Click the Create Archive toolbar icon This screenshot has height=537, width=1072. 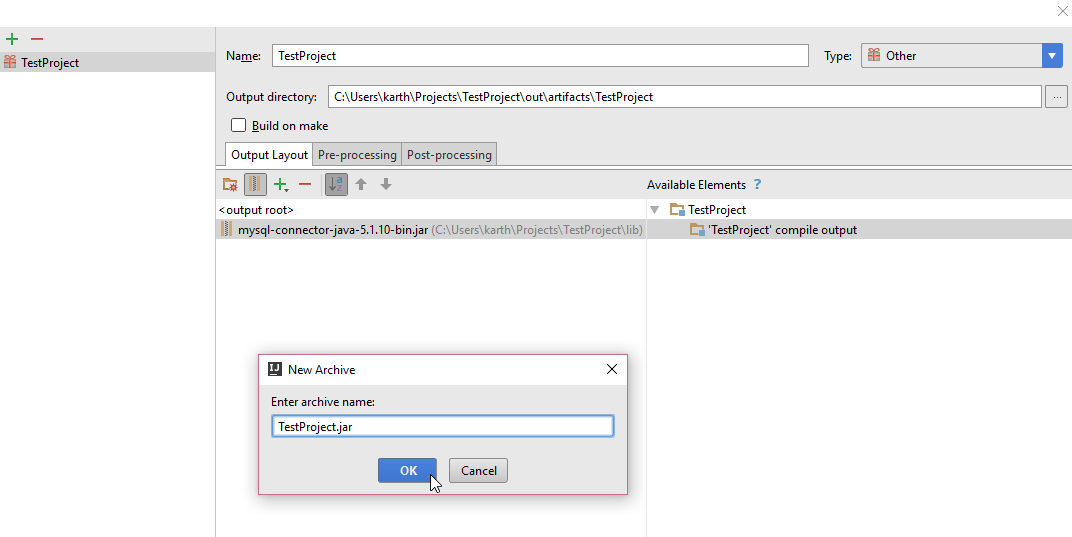click(x=255, y=185)
